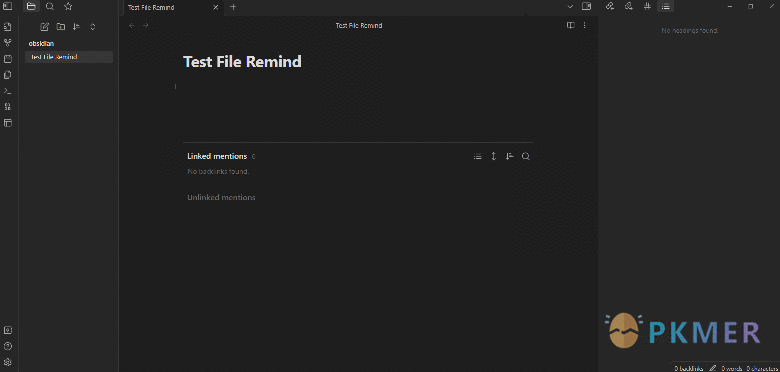
Task: Open the command palette terminal icon
Action: pyautogui.click(x=7, y=91)
